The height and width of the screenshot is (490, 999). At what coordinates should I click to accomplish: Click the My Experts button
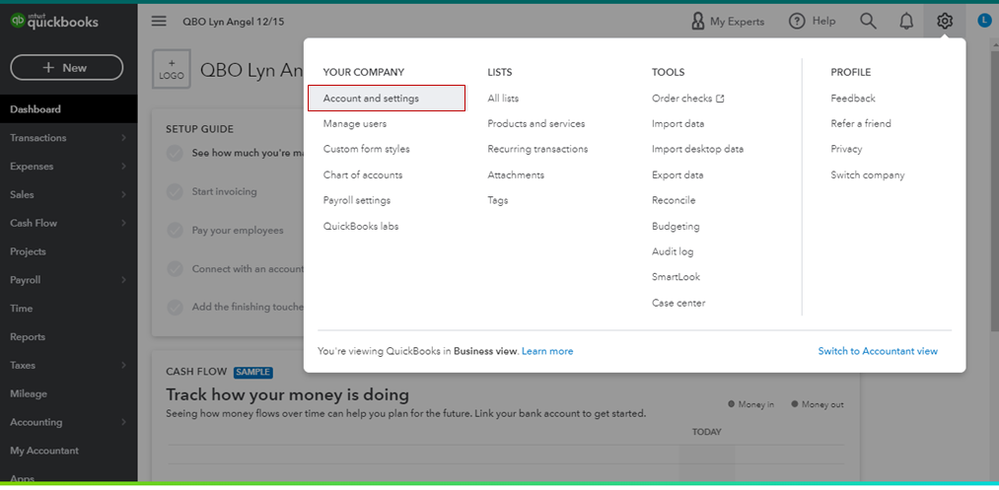[x=728, y=21]
